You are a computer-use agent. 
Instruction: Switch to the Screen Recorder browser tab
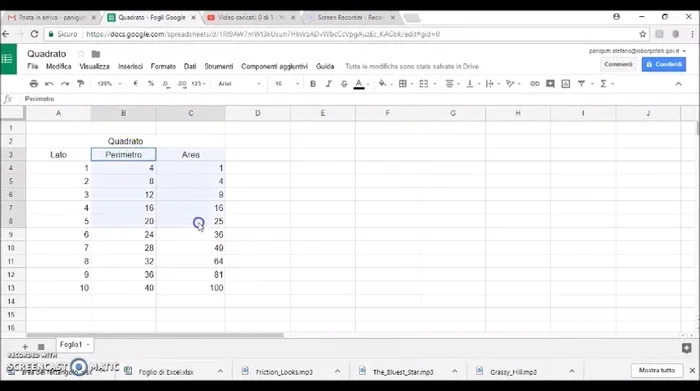coord(351,17)
